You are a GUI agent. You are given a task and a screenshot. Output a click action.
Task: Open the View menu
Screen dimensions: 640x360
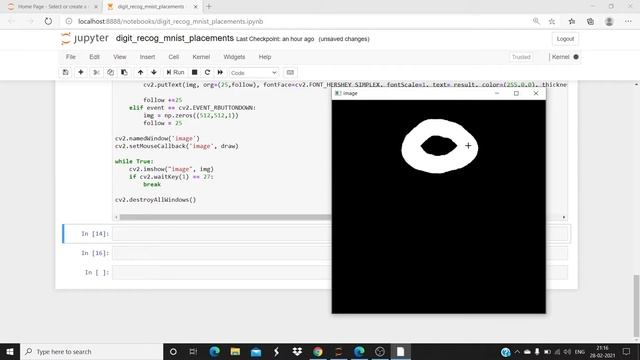120,57
